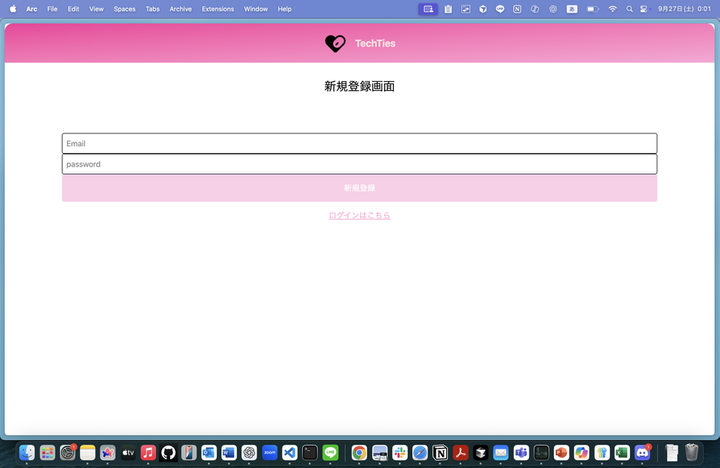This screenshot has height=468, width=720.
Task: Open System Settings from the Dock
Action: click(68, 453)
